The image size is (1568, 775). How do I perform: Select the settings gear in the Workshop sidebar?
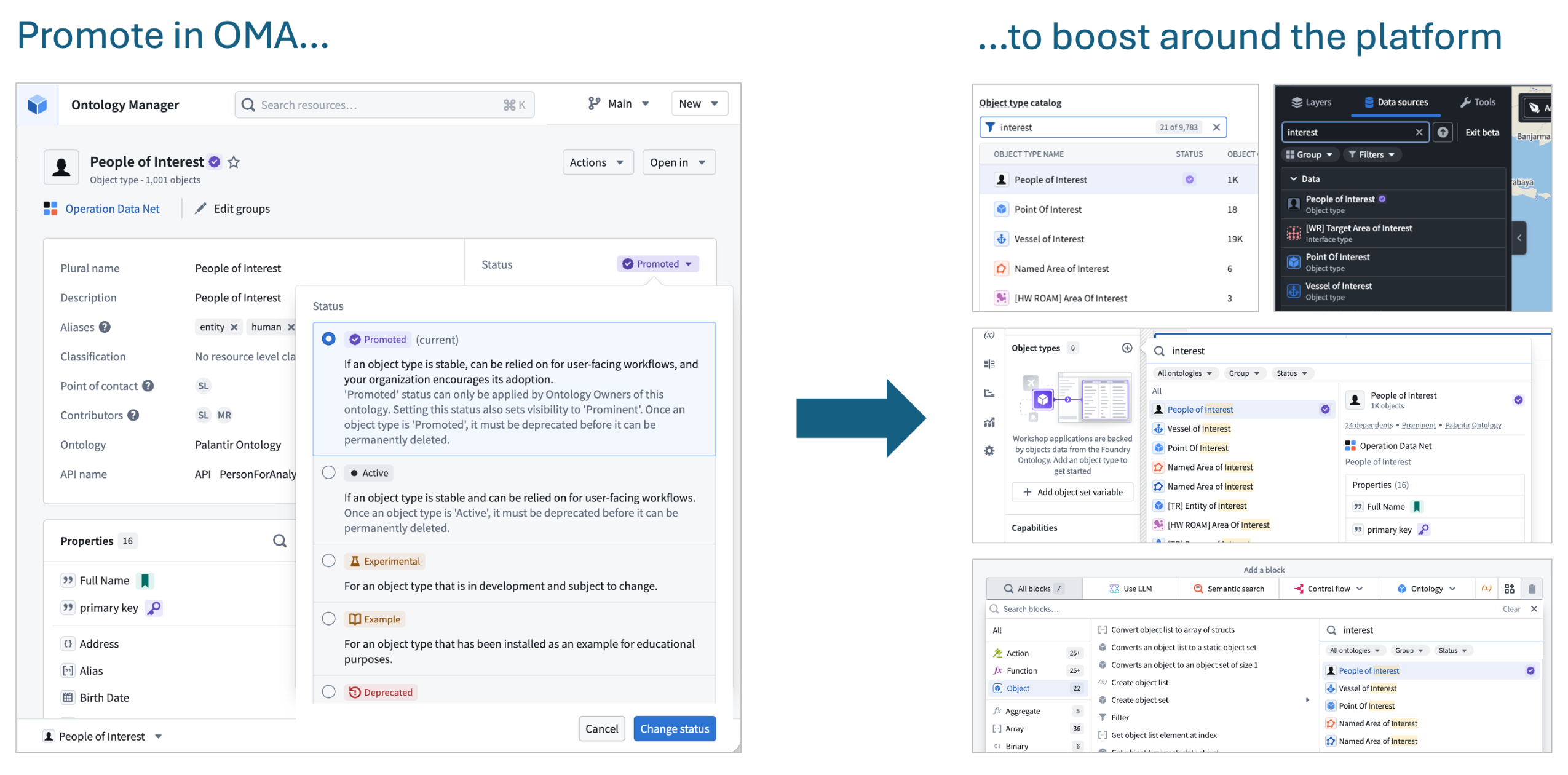point(989,450)
